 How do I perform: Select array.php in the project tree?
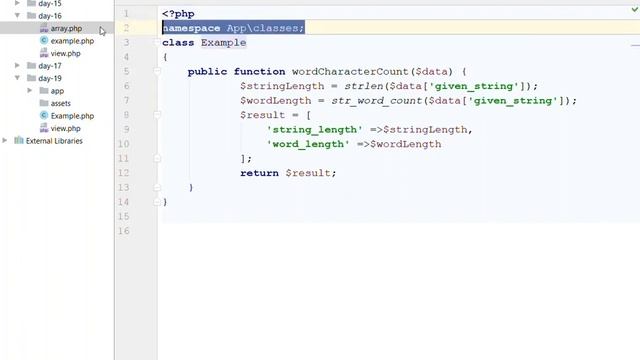coord(66,28)
